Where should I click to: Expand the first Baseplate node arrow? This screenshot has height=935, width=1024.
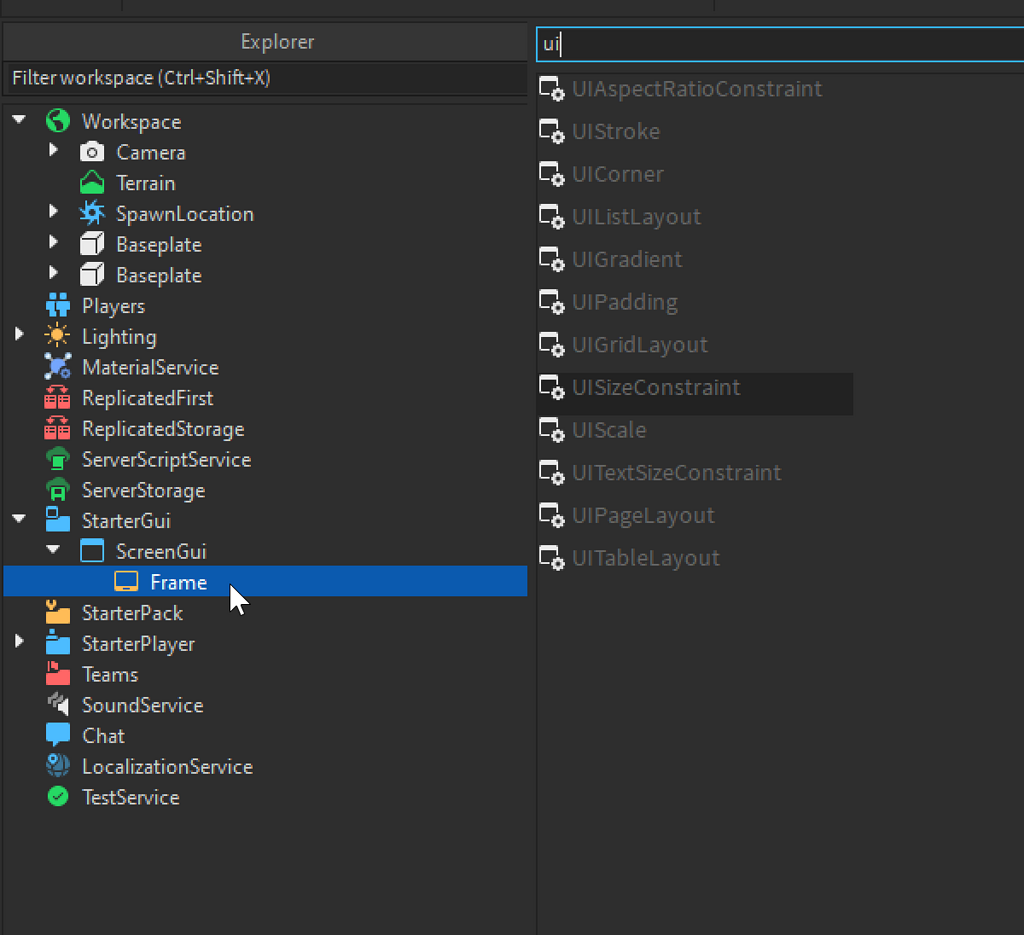click(x=54, y=243)
